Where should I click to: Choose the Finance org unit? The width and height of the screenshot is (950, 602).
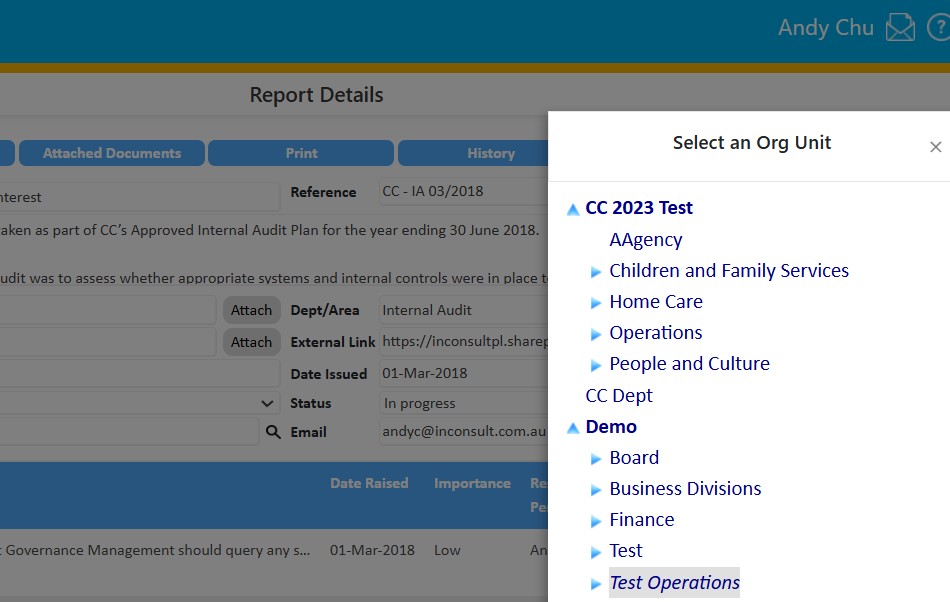(x=641, y=520)
